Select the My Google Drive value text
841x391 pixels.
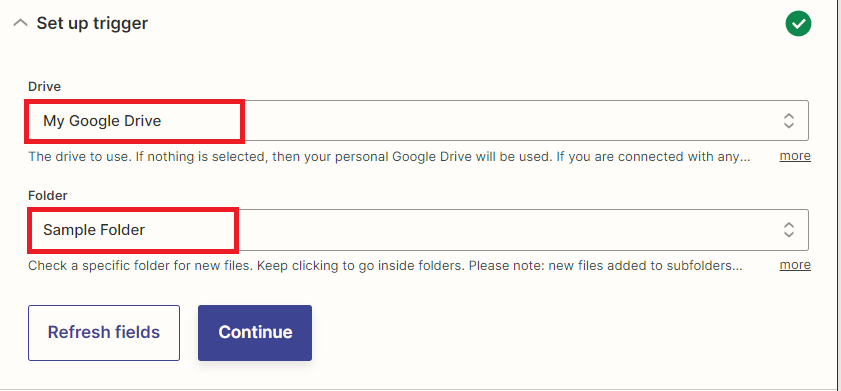102,121
